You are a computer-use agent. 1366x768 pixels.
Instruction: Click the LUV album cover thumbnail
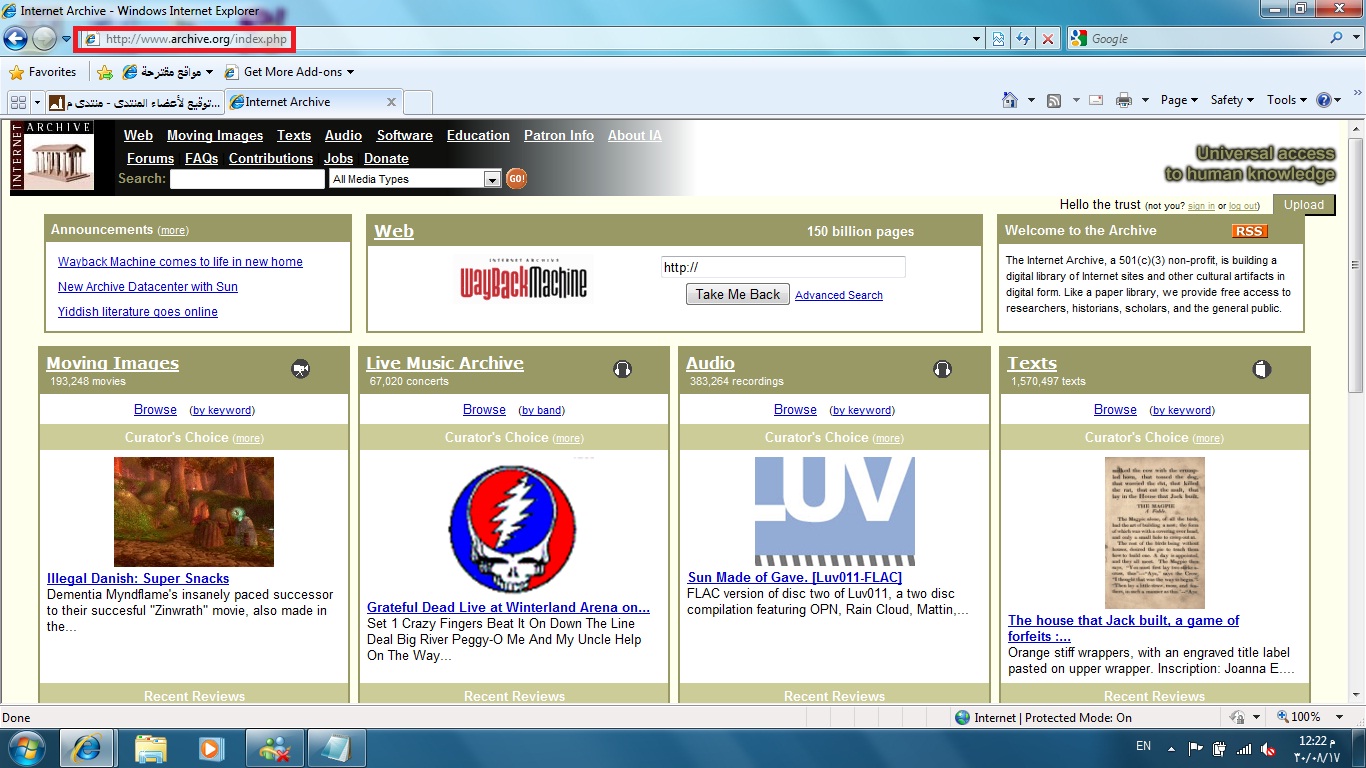click(x=835, y=512)
